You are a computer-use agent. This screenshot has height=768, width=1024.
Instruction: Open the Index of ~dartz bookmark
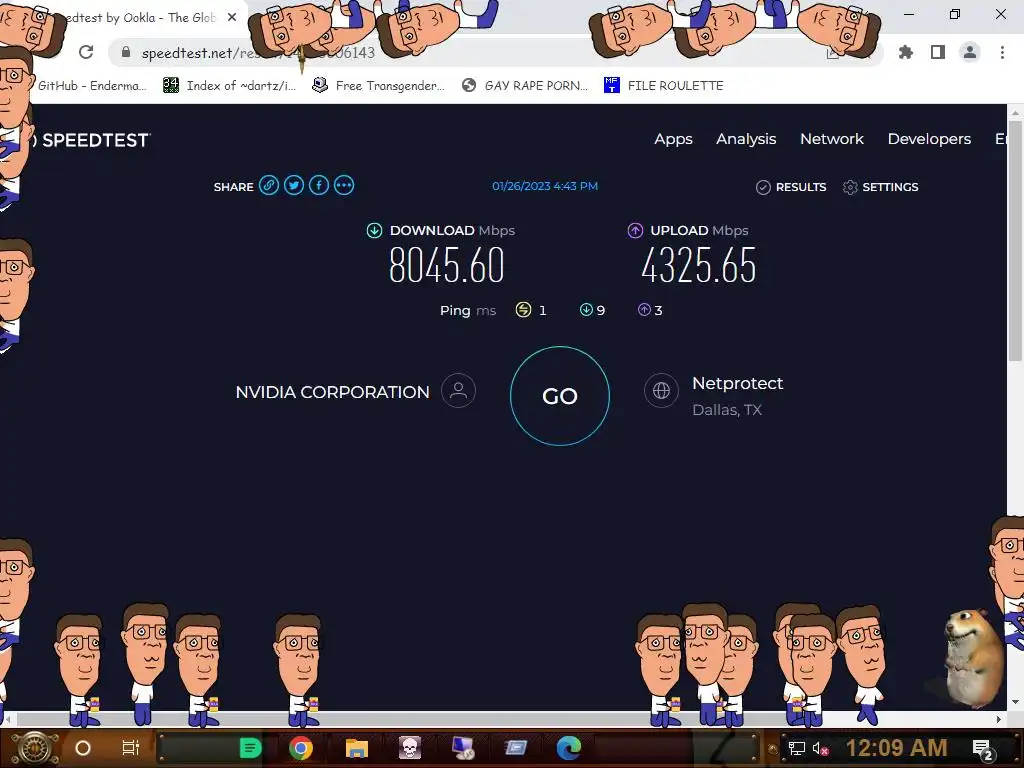click(x=230, y=86)
